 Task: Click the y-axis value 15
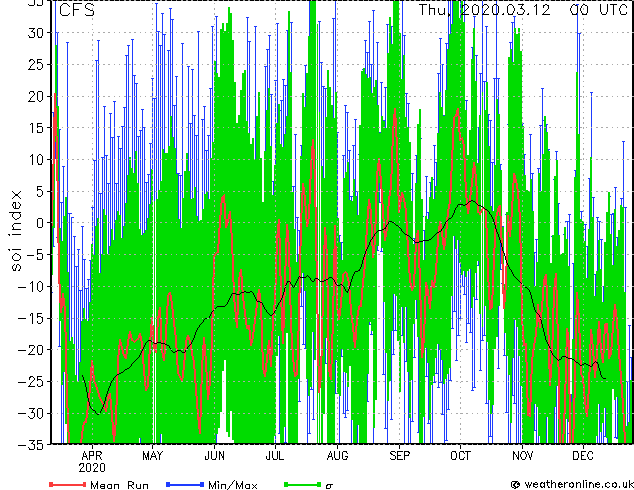click(36, 128)
